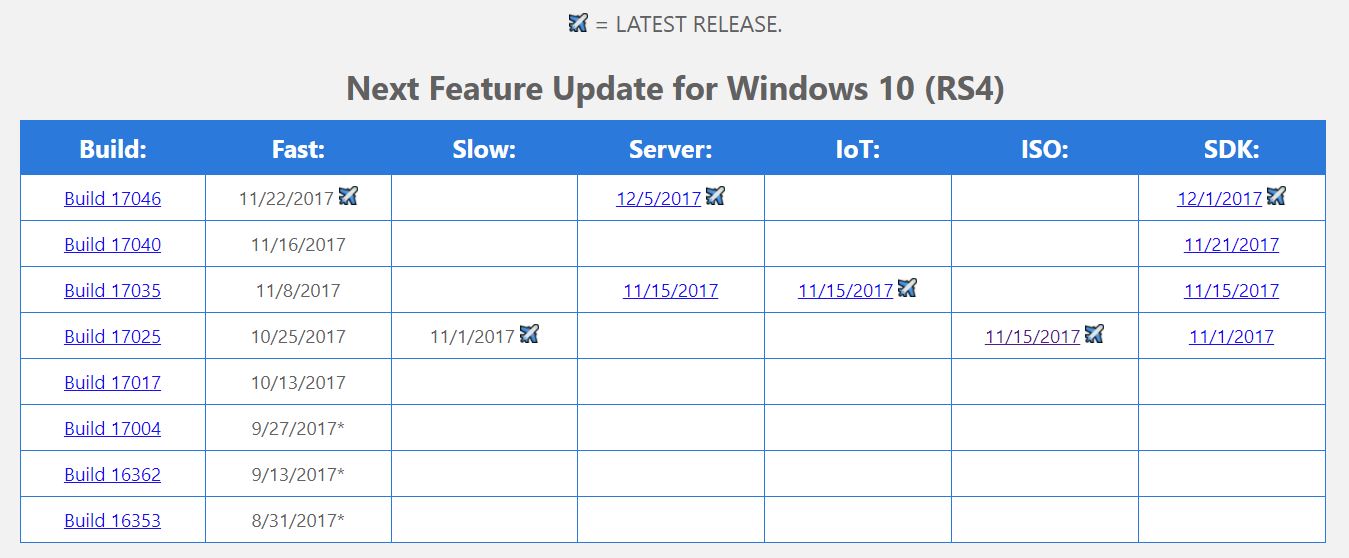The width and height of the screenshot is (1349, 558).
Task: Click airplane icon next to Server 12/5/2017
Action: [715, 196]
